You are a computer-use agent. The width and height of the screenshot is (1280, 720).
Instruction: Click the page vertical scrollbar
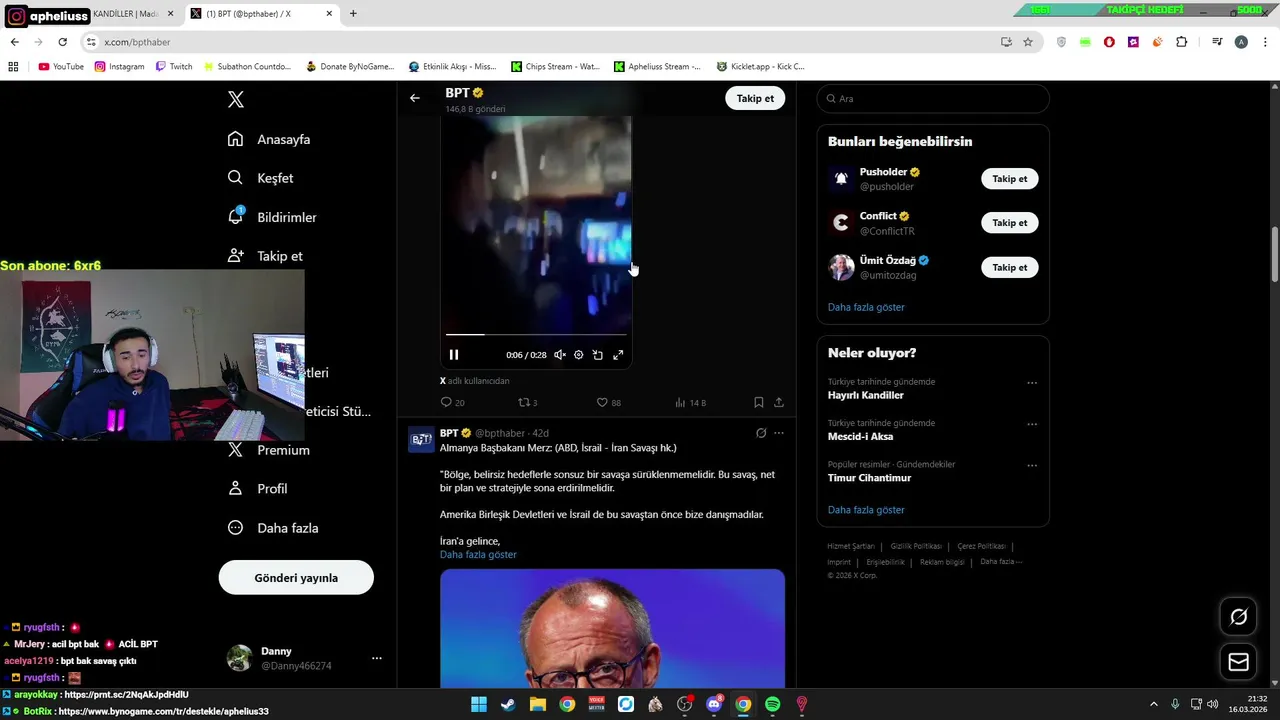(1275, 255)
